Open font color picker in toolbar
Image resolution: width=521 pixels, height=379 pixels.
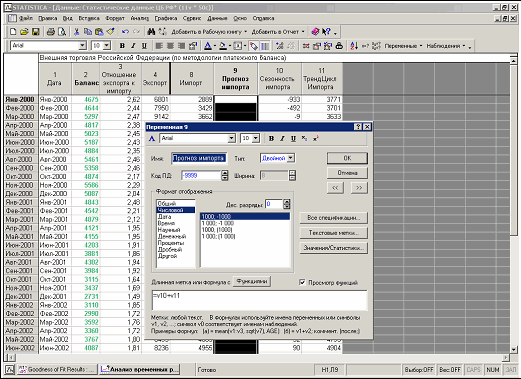208,46
